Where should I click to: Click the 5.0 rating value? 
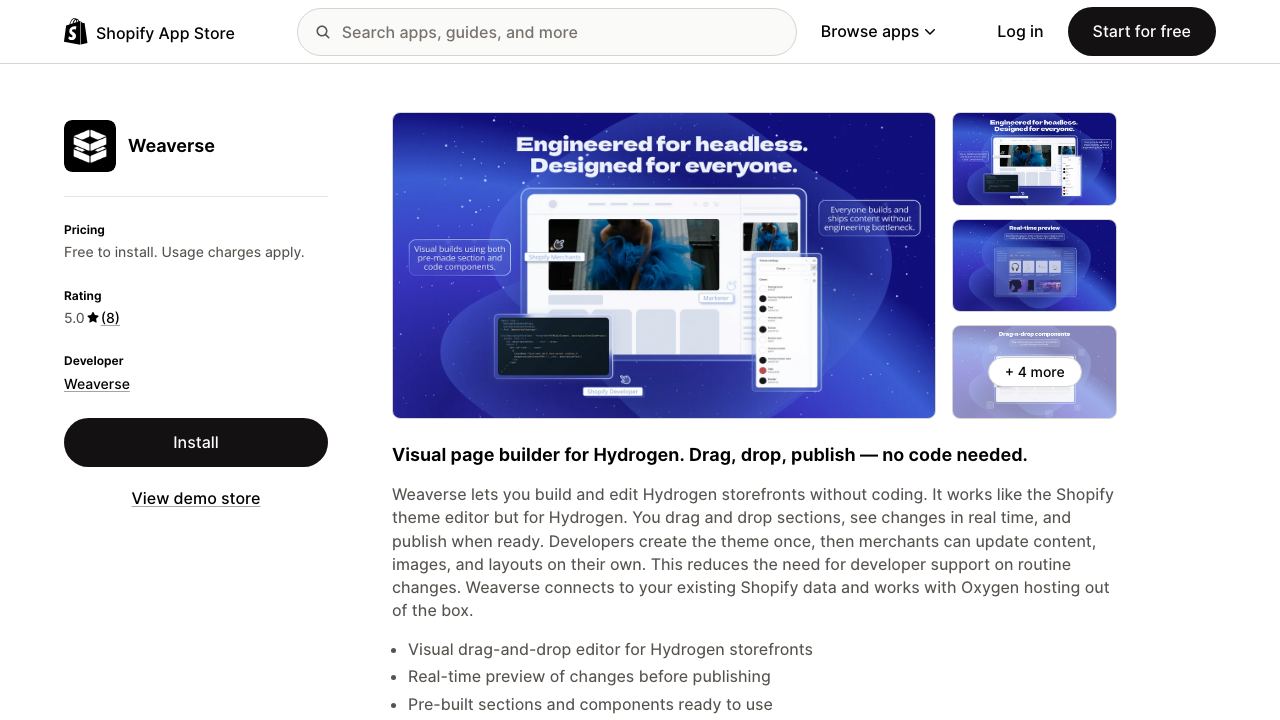pos(74,318)
